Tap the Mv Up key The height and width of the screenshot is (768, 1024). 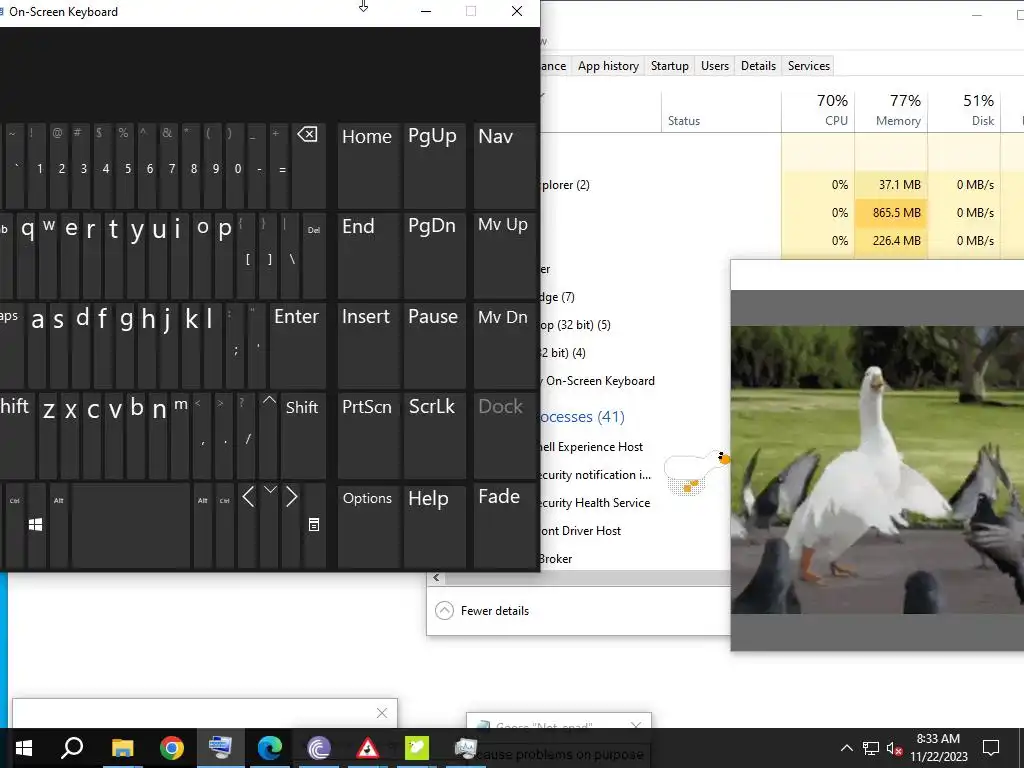pos(505,255)
